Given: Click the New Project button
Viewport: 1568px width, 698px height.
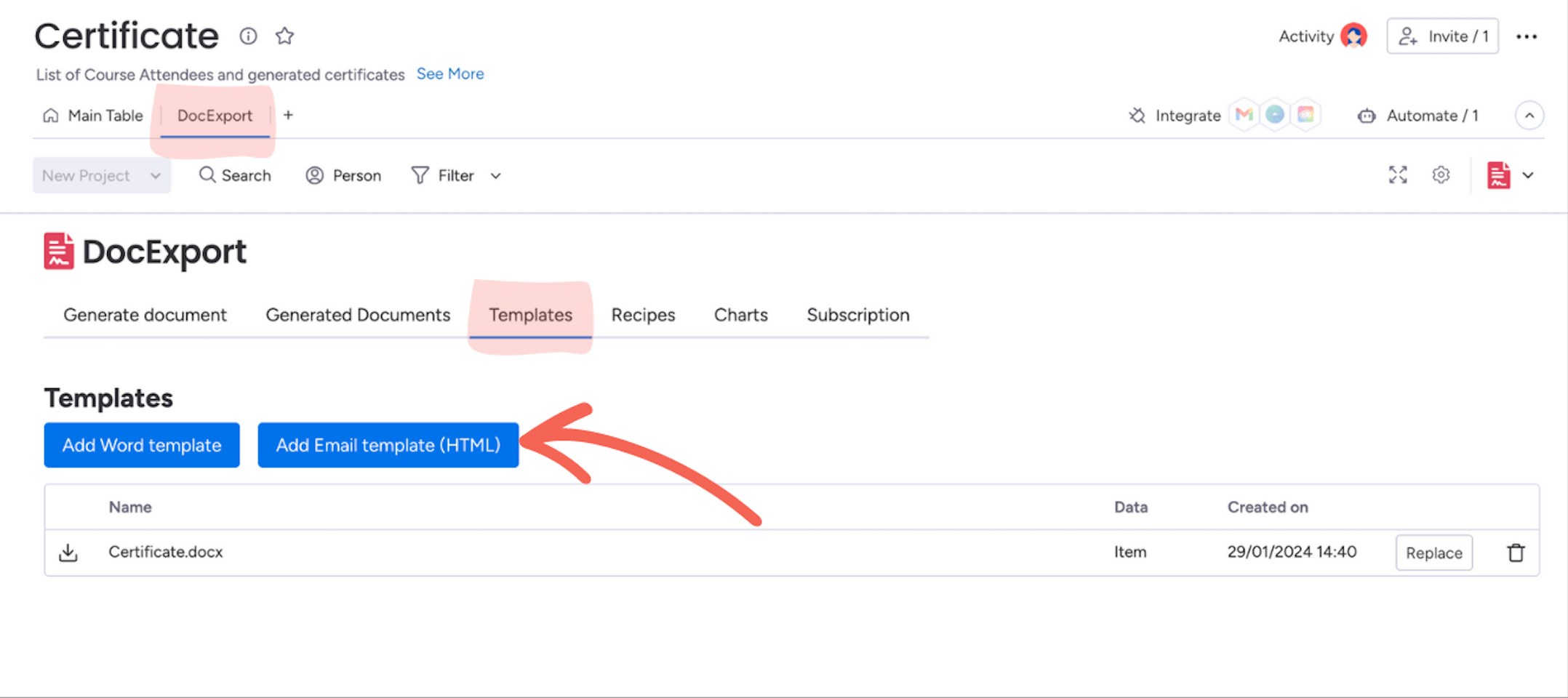Looking at the screenshot, I should coord(86,175).
